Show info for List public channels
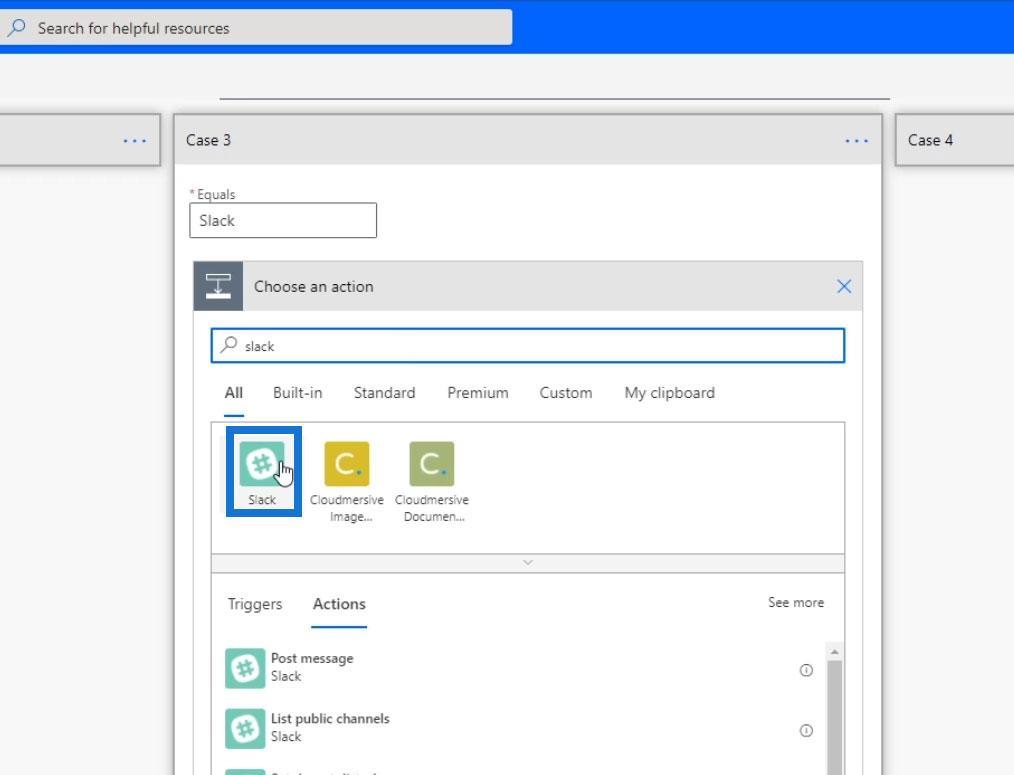1014x775 pixels. (x=806, y=730)
